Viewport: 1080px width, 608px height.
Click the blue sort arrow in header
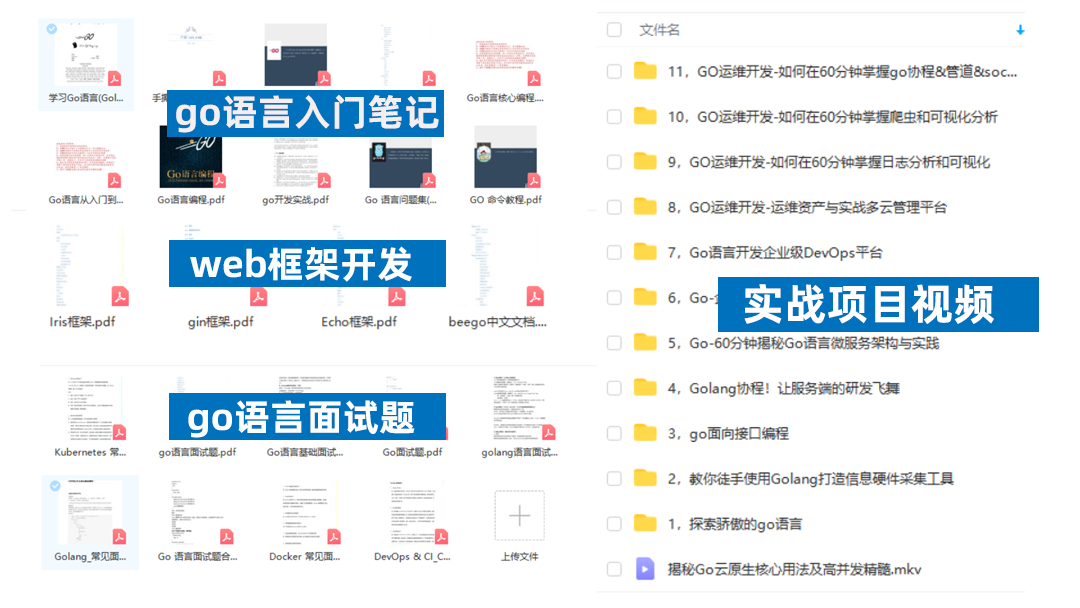click(1020, 30)
